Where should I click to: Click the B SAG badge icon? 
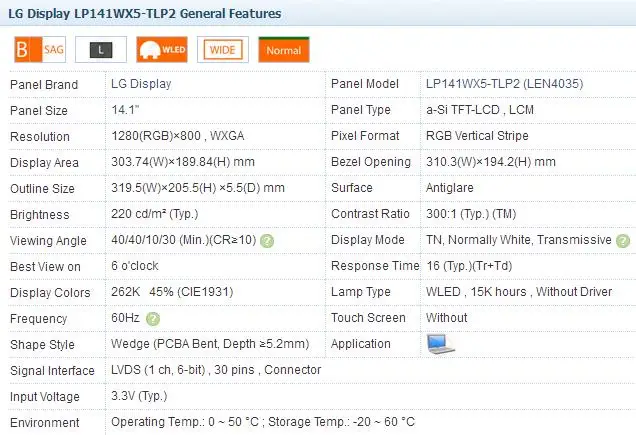[x=40, y=50]
